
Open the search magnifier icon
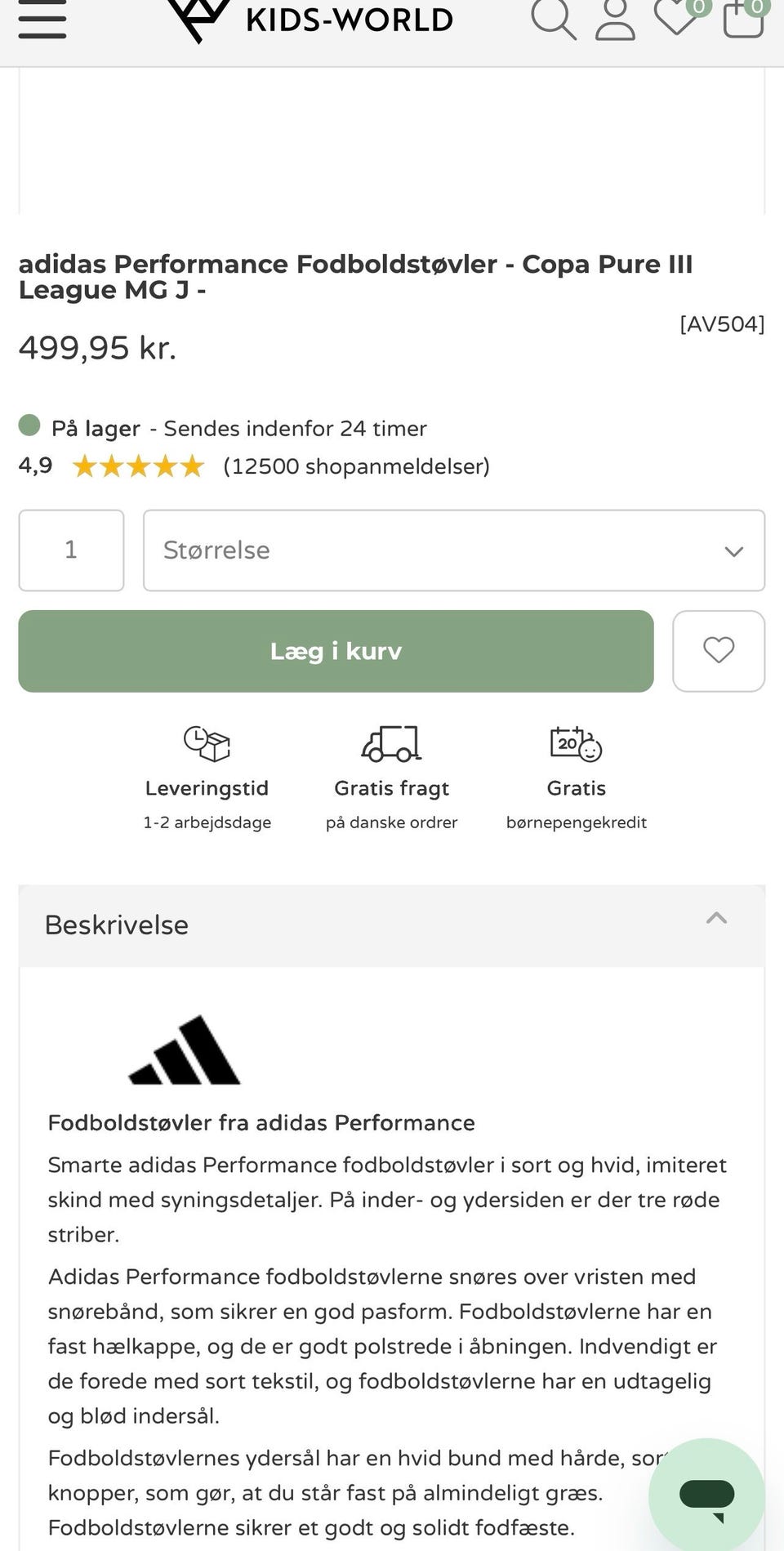(x=553, y=20)
